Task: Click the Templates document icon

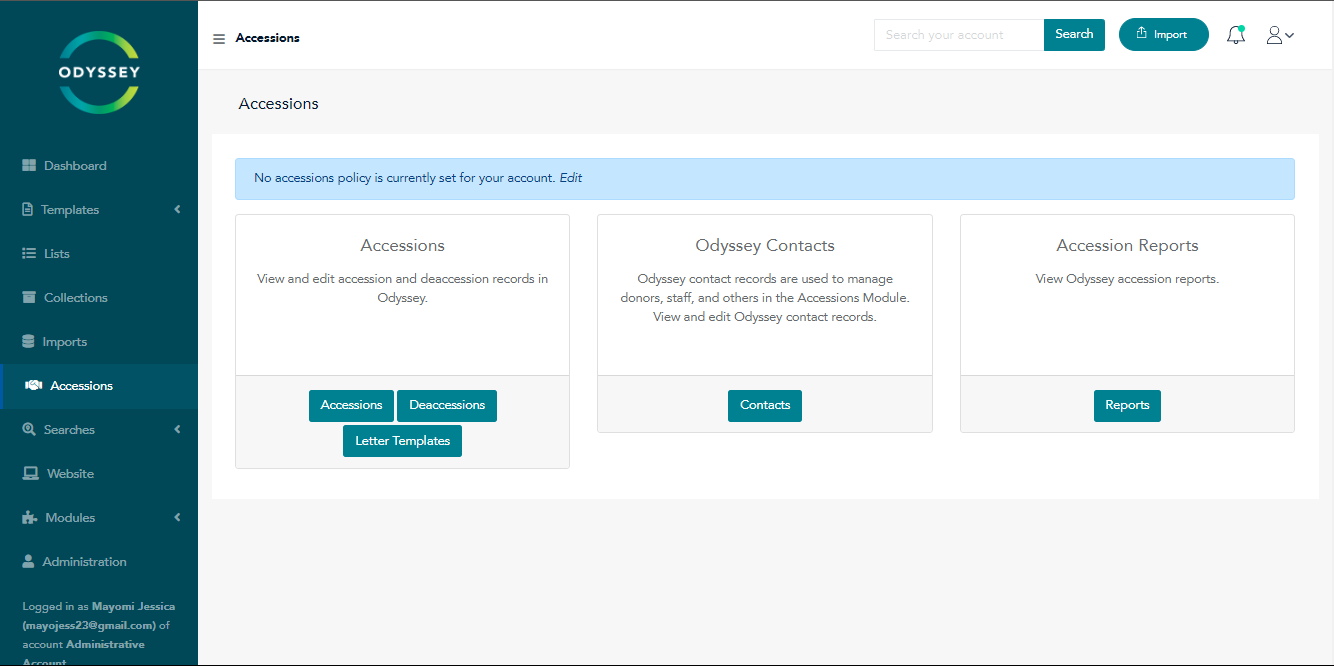Action: [x=28, y=210]
